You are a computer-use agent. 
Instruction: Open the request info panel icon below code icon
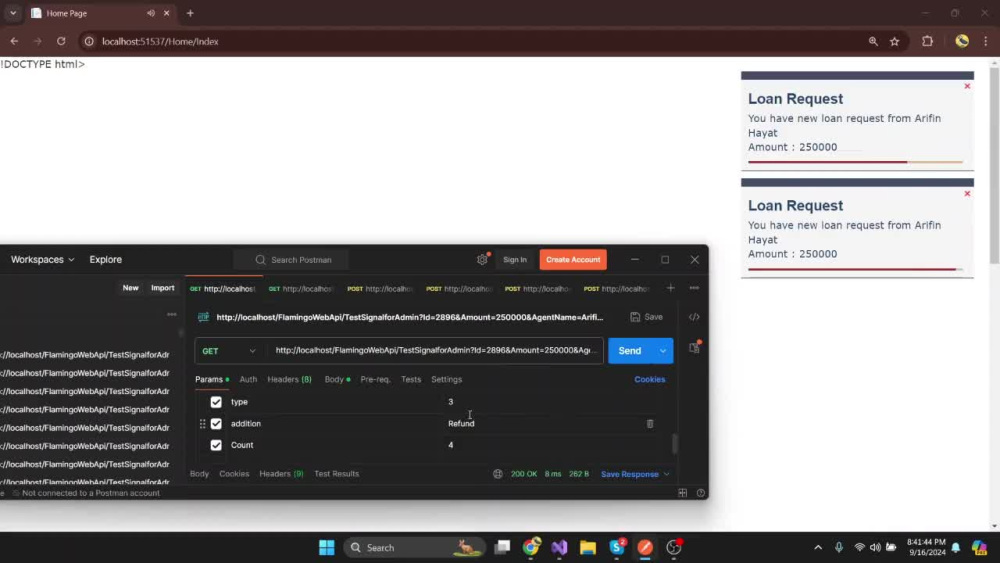(694, 347)
